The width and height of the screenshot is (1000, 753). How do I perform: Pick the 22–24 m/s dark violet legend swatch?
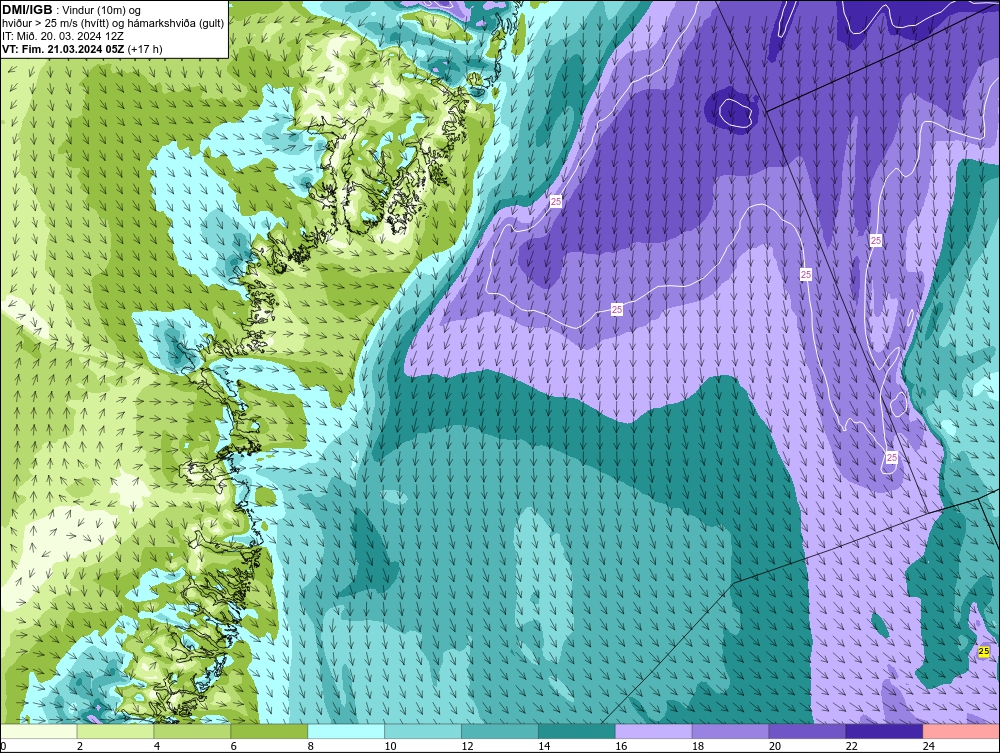[884, 731]
